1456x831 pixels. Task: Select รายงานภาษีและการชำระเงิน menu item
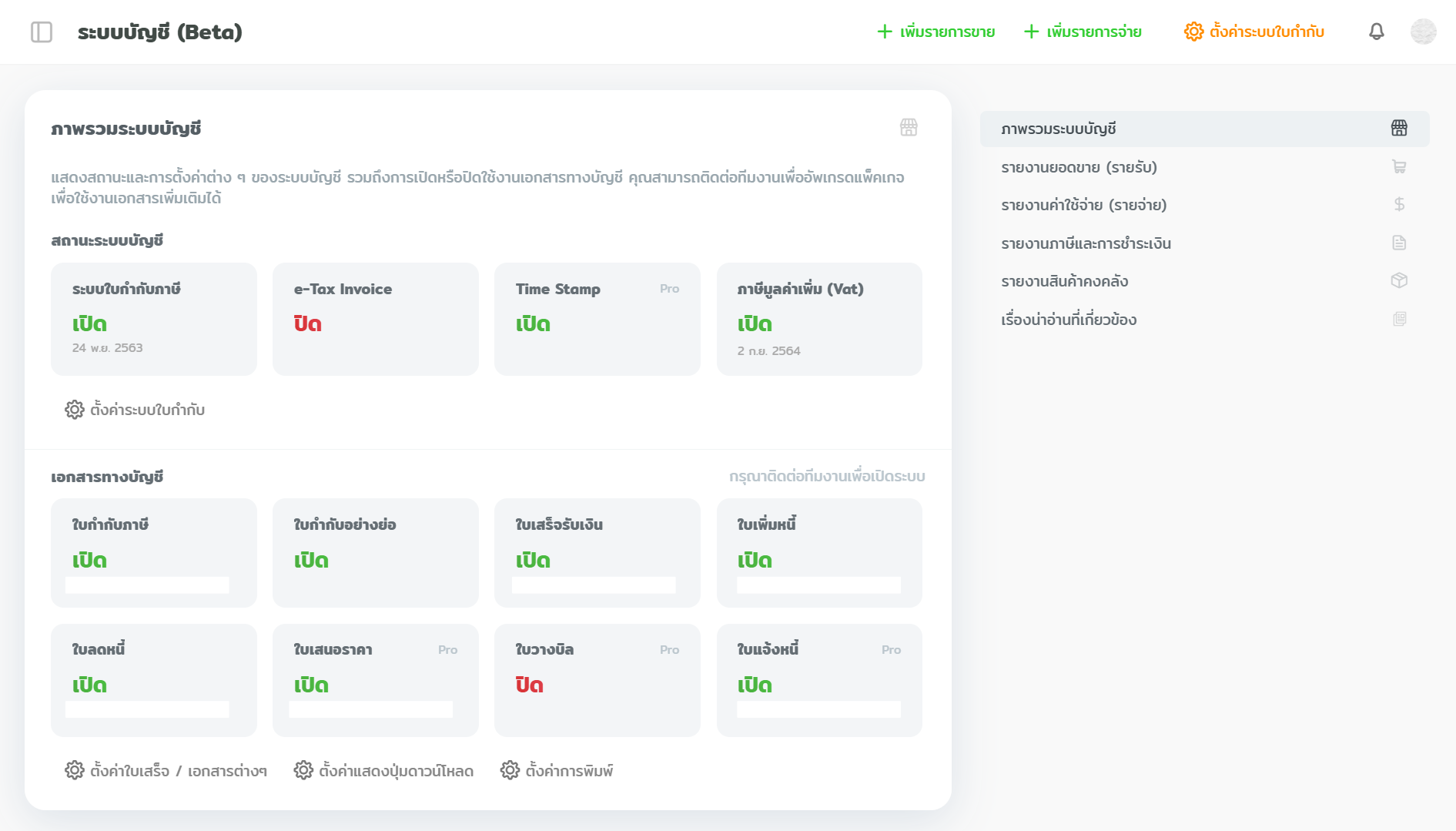1086,243
